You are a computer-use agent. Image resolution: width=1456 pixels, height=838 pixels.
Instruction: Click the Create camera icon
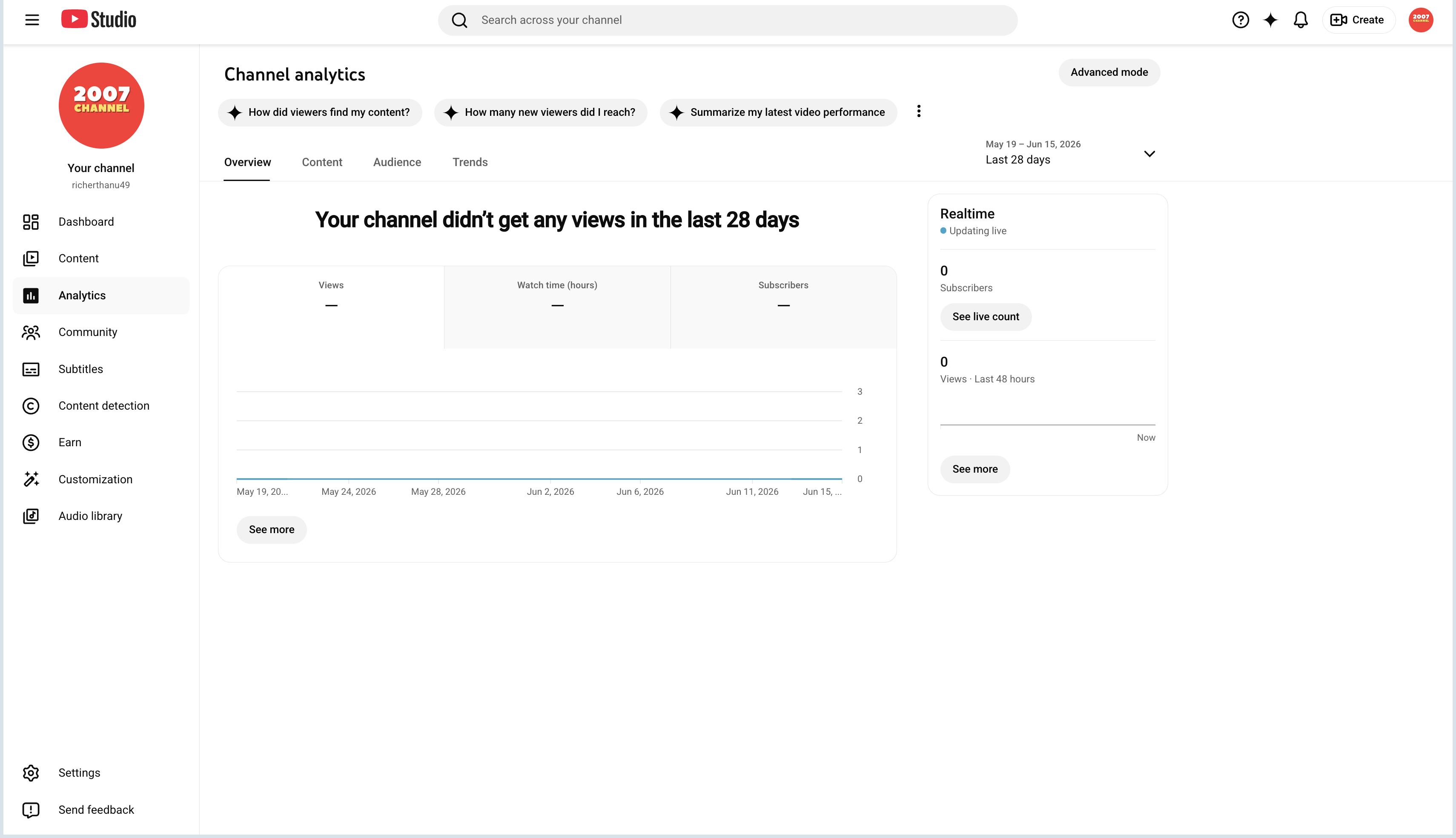click(1338, 20)
